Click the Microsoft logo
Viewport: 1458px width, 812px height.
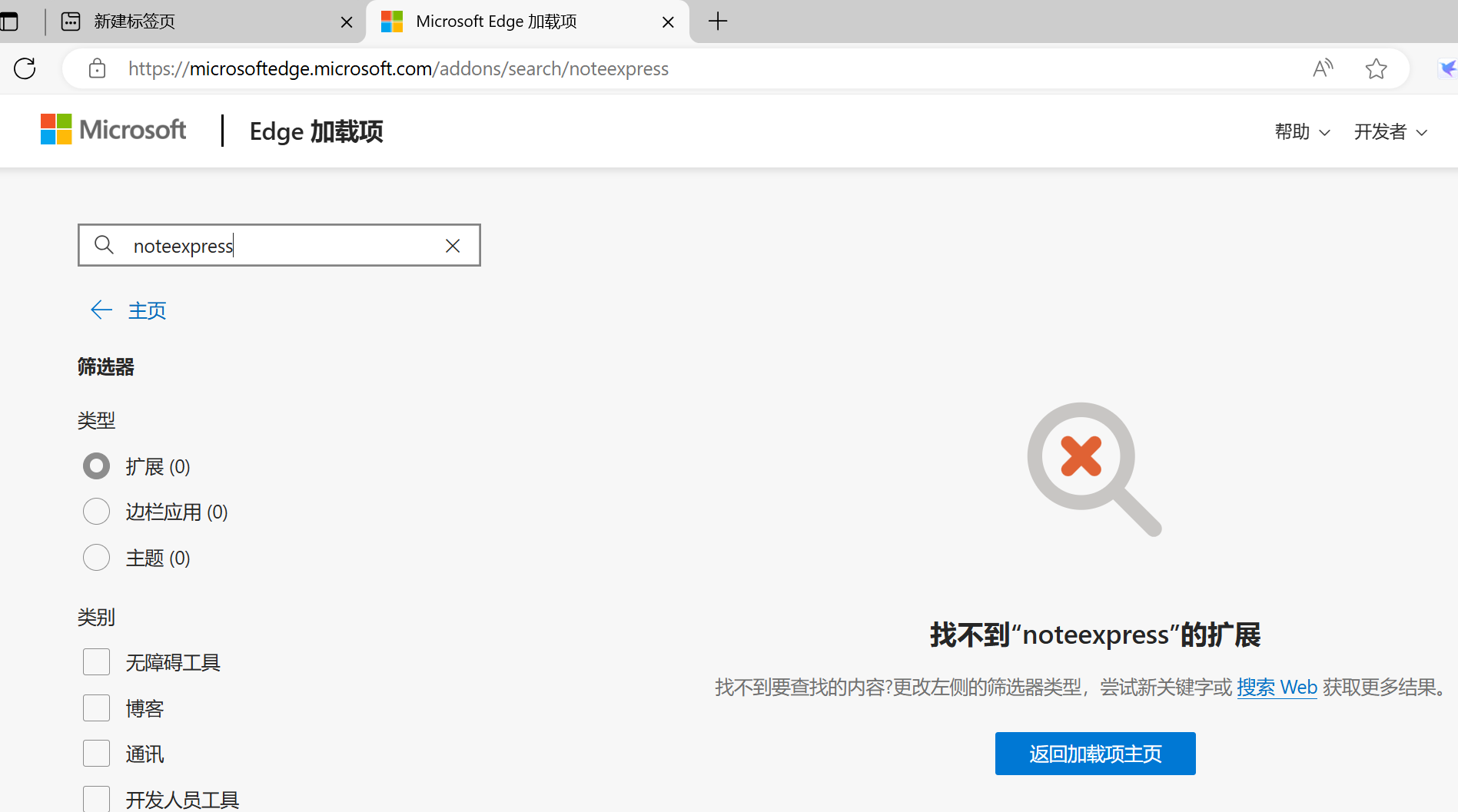pyautogui.click(x=113, y=130)
